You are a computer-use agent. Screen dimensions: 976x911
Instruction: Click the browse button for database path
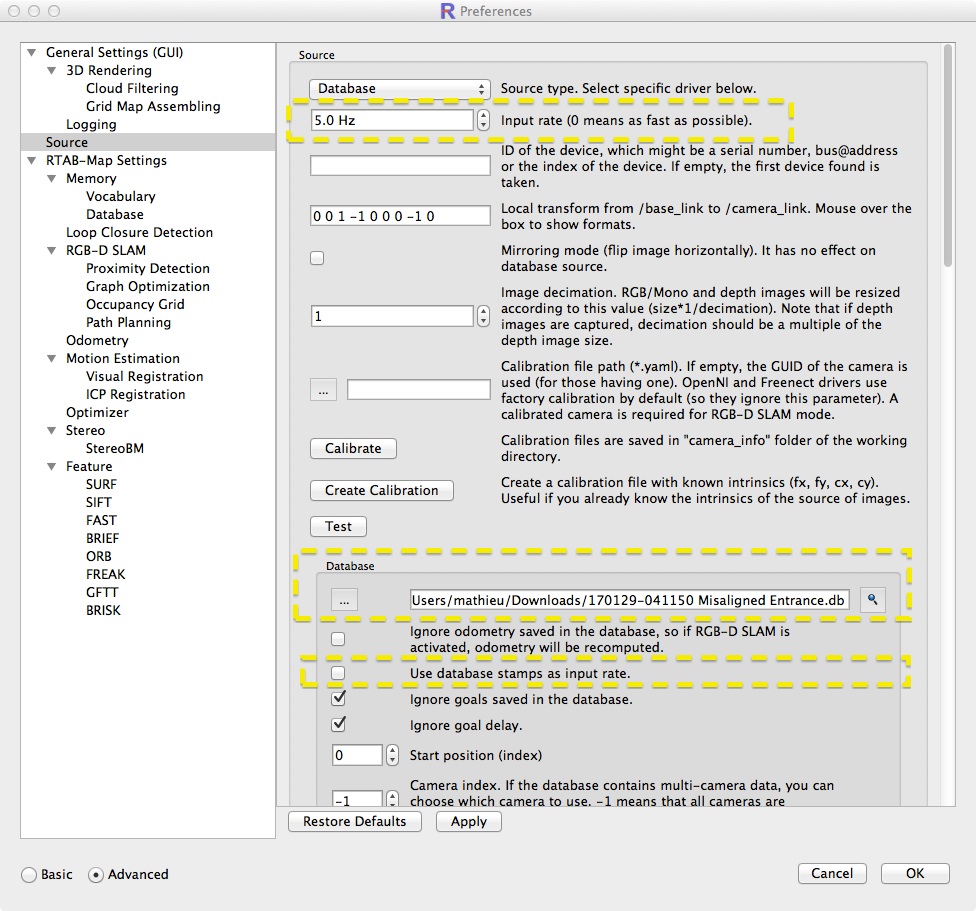[343, 600]
